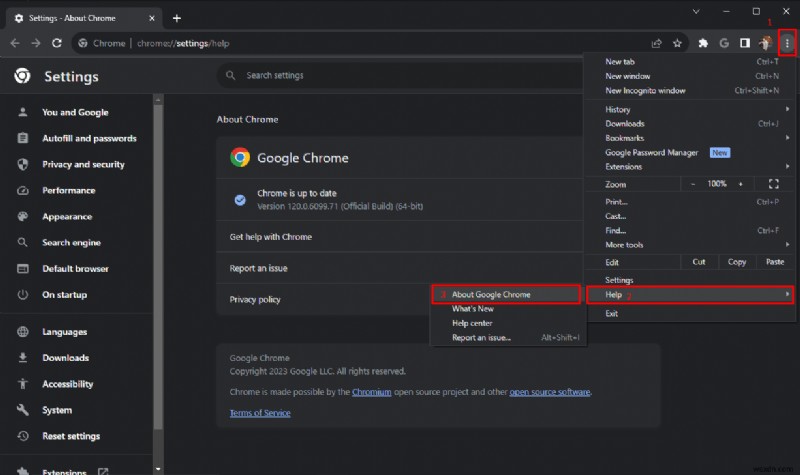Image resolution: width=800 pixels, height=475 pixels.
Task: Open Terms of Service link
Action: (260, 413)
